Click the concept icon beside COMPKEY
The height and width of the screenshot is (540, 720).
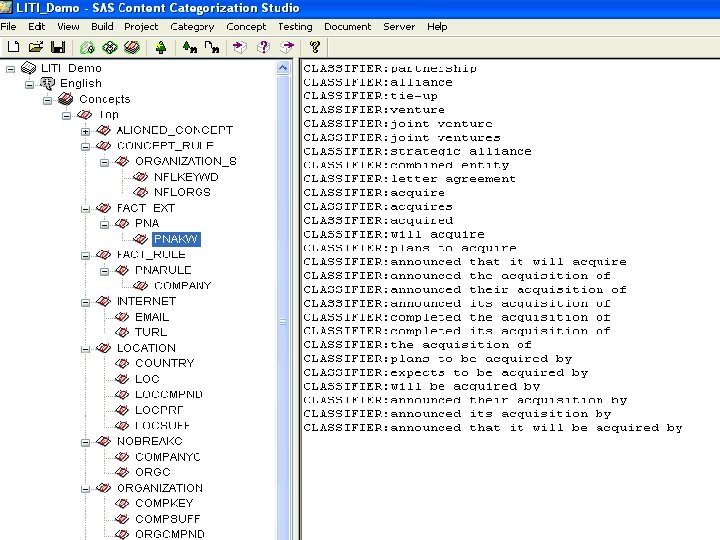[122, 503]
